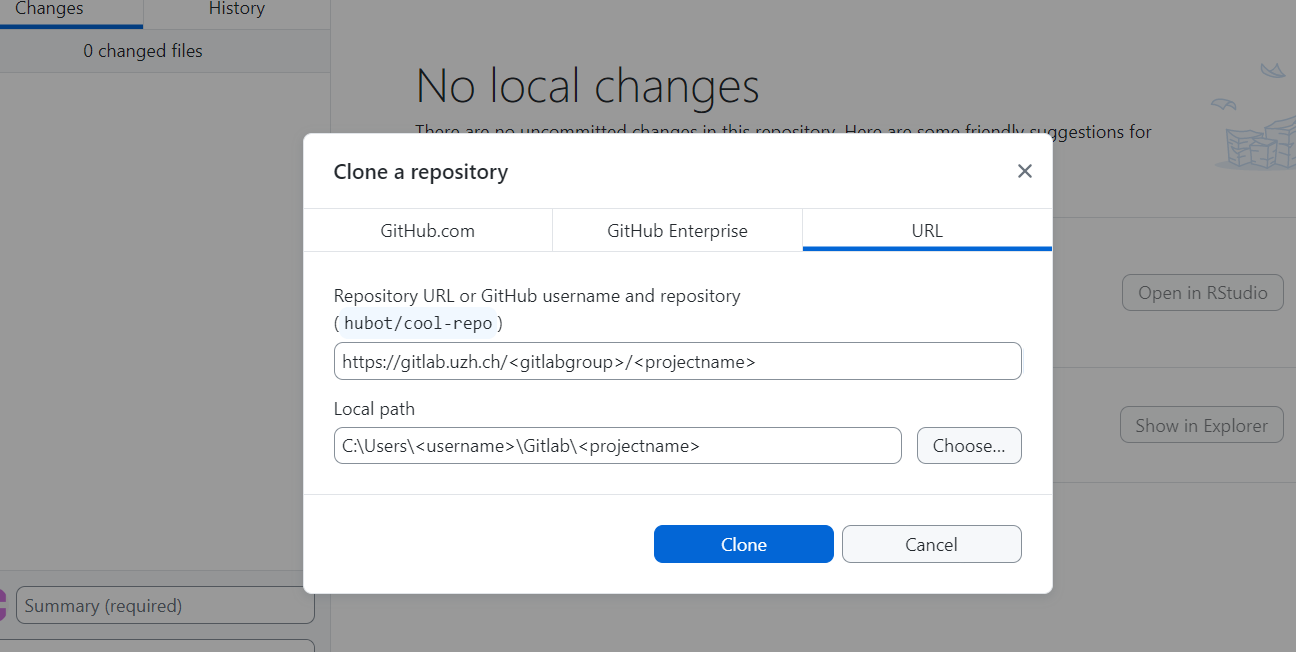Viewport: 1296px width, 652px height.
Task: Click the 0 changed files header
Action: (x=143, y=51)
